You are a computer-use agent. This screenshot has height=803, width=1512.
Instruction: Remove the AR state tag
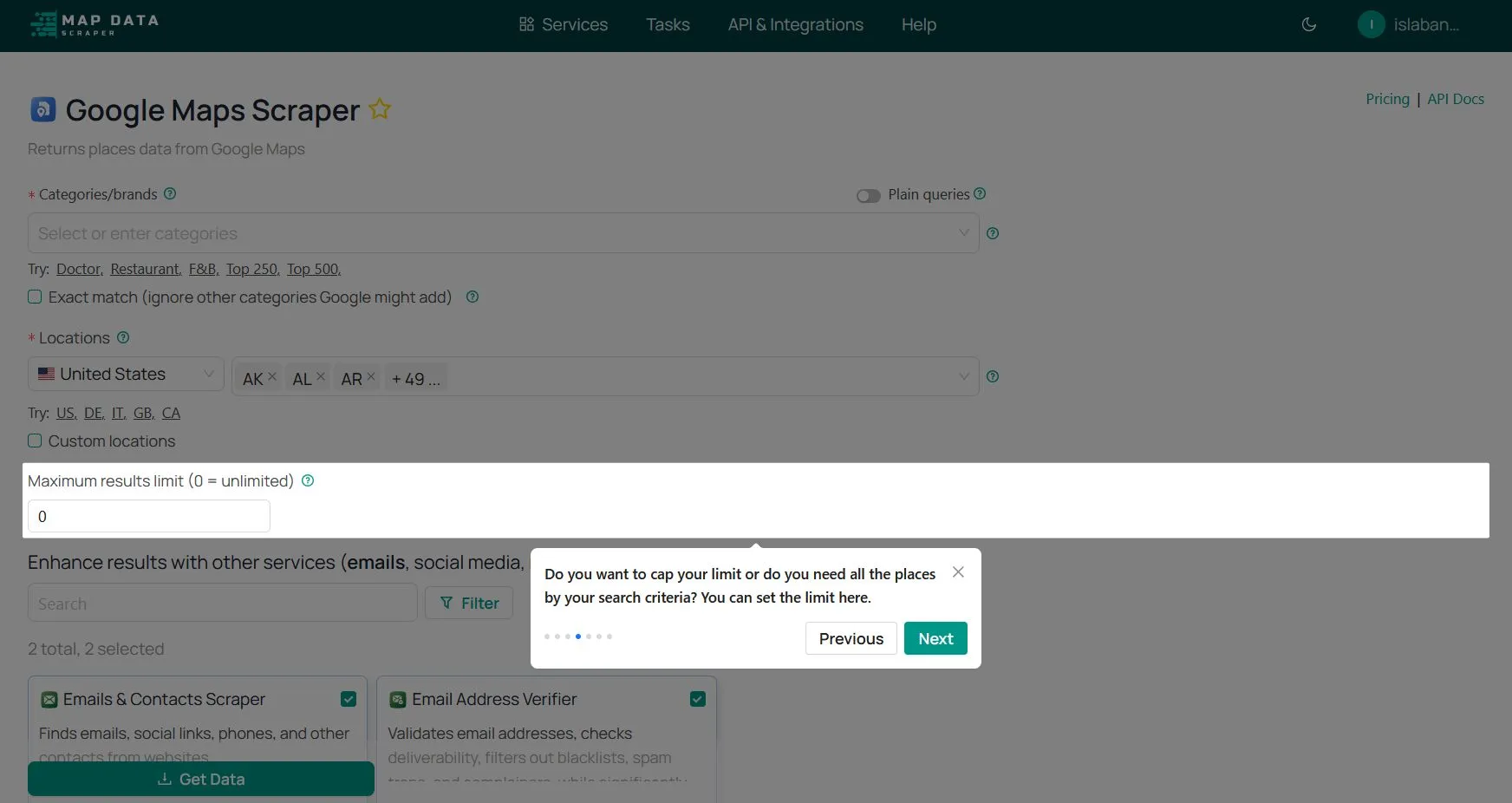click(x=371, y=377)
